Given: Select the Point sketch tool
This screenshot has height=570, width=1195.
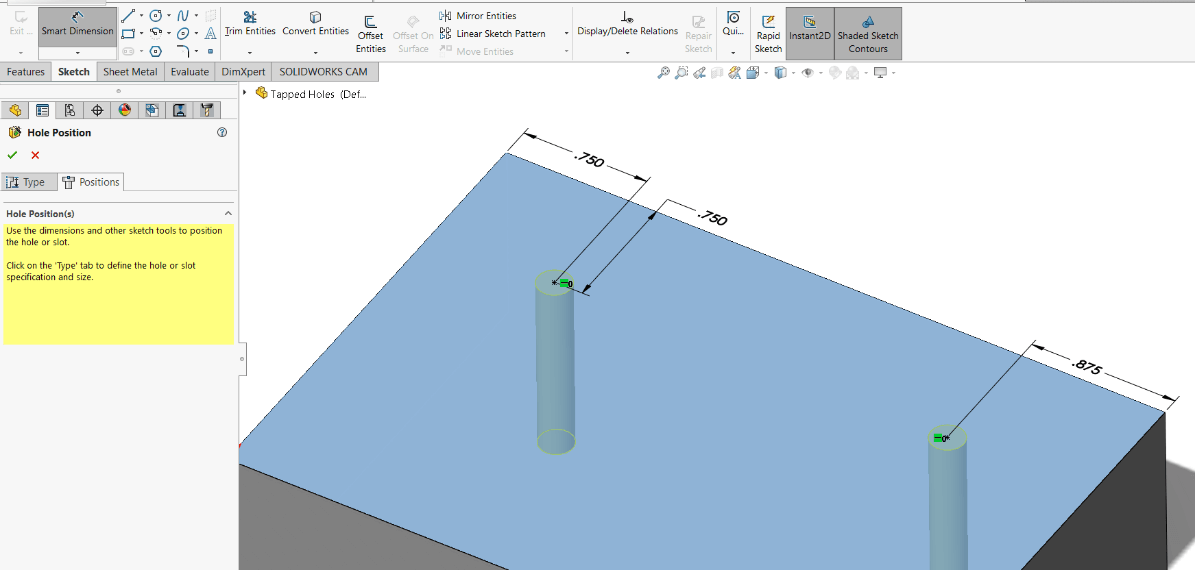Looking at the screenshot, I should (210, 51).
